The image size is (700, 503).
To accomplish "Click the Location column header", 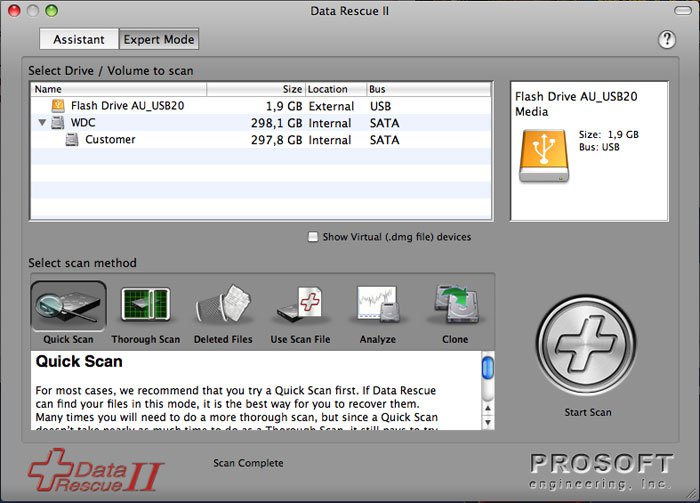I will click(x=334, y=89).
